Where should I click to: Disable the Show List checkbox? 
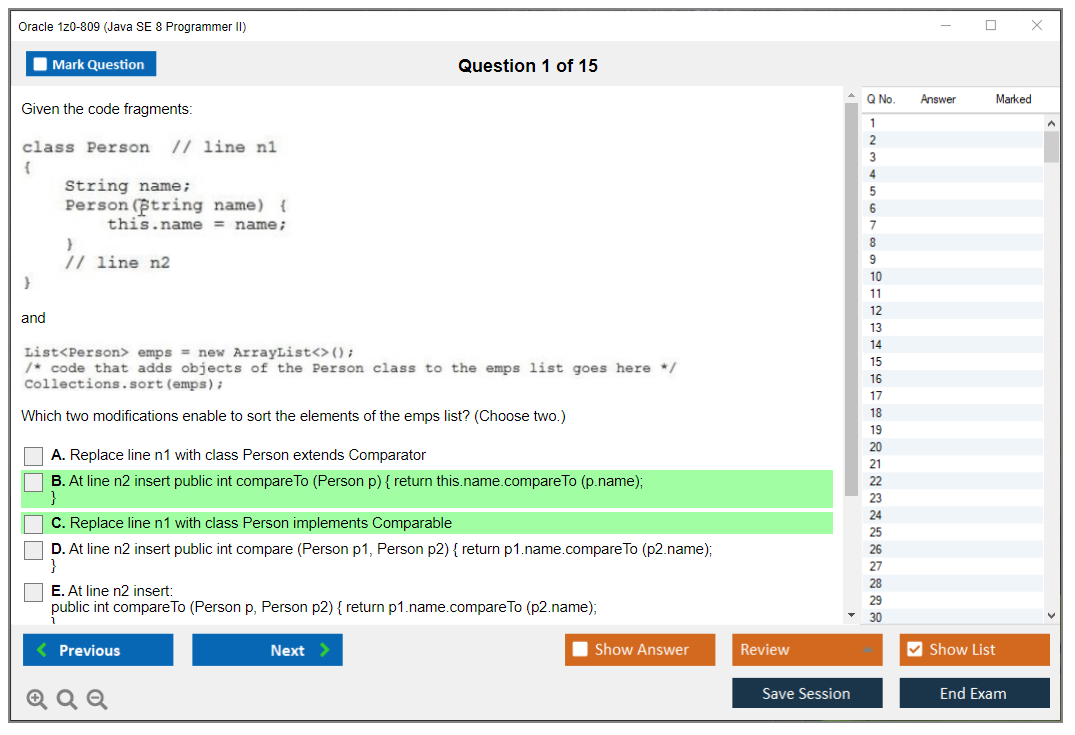tap(917, 649)
